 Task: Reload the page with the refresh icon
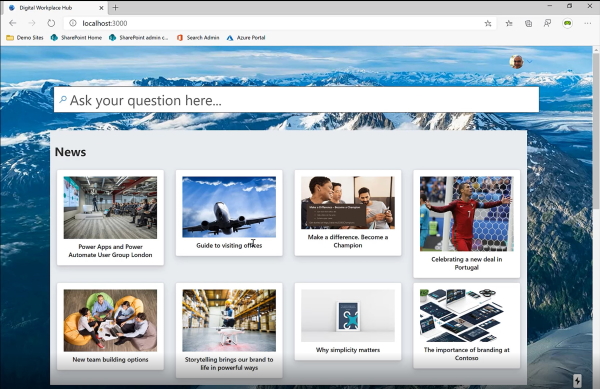click(51, 23)
